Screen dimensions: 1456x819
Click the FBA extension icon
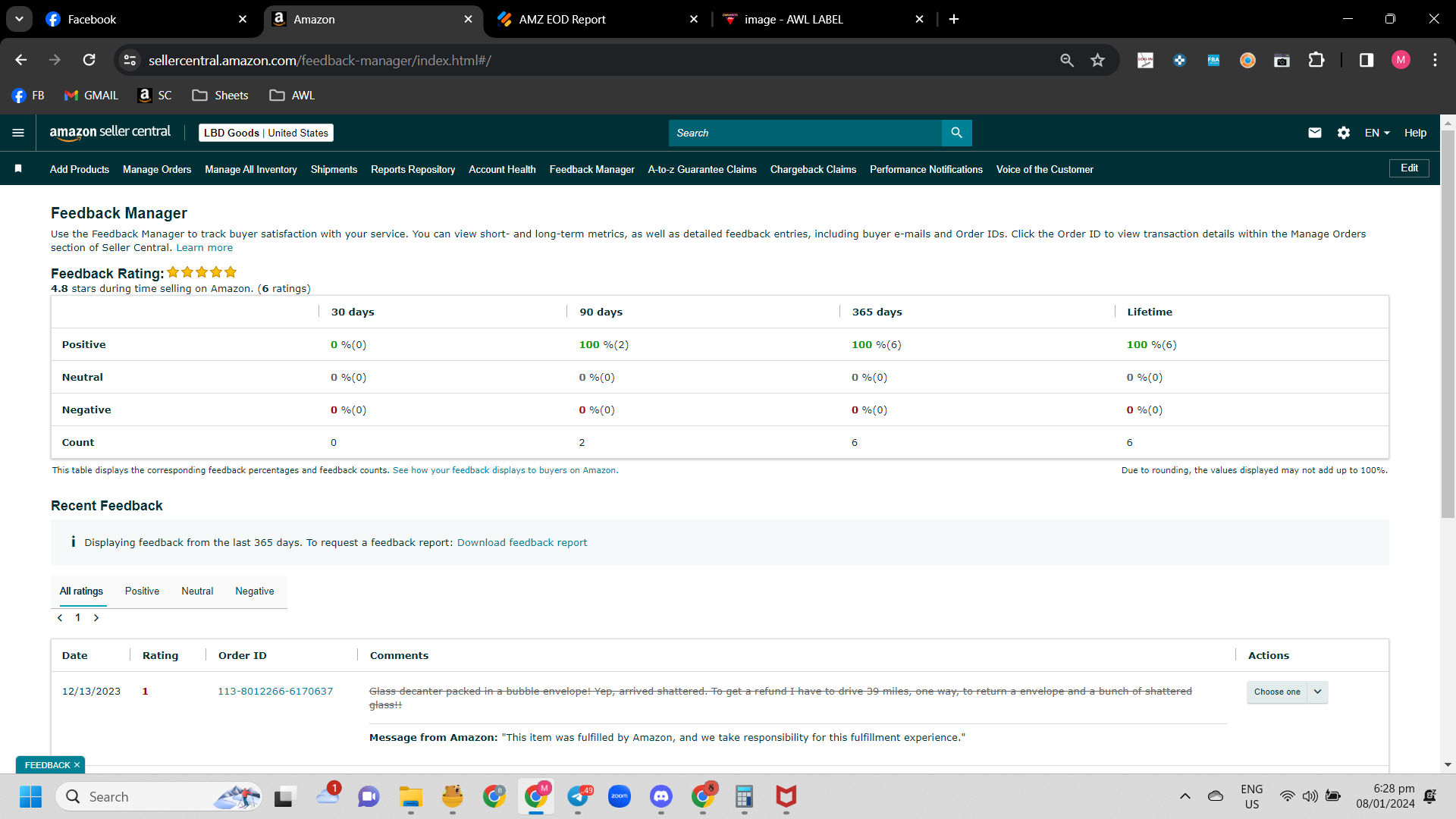(x=1213, y=60)
